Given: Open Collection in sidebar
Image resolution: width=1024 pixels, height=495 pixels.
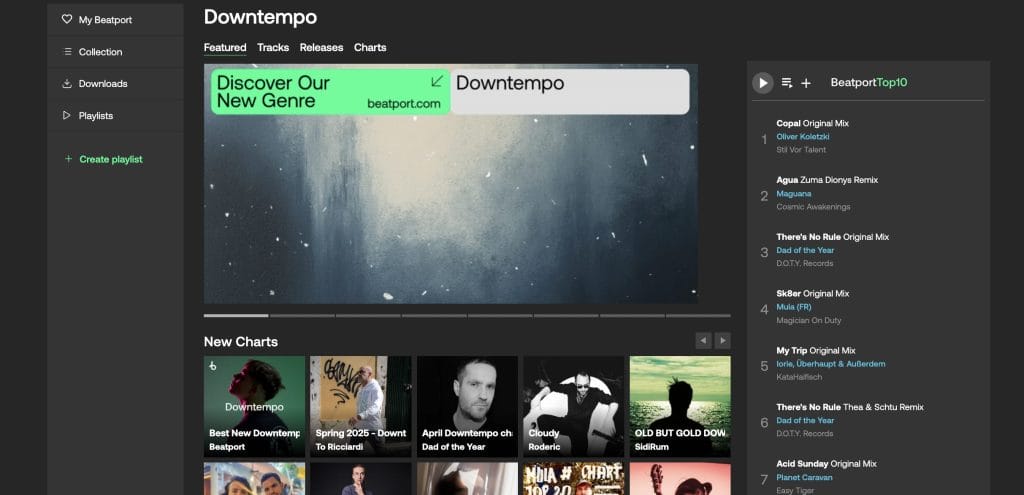Looking at the screenshot, I should [115, 52].
